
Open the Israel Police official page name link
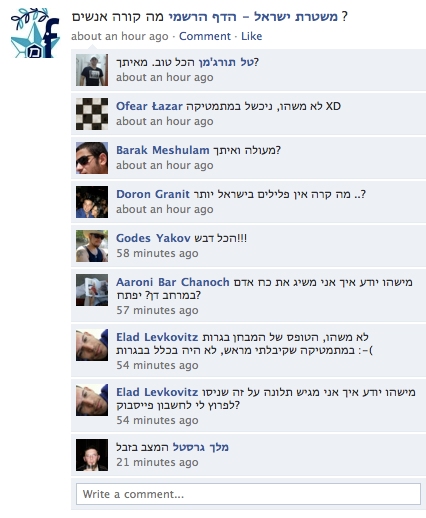coord(253,16)
